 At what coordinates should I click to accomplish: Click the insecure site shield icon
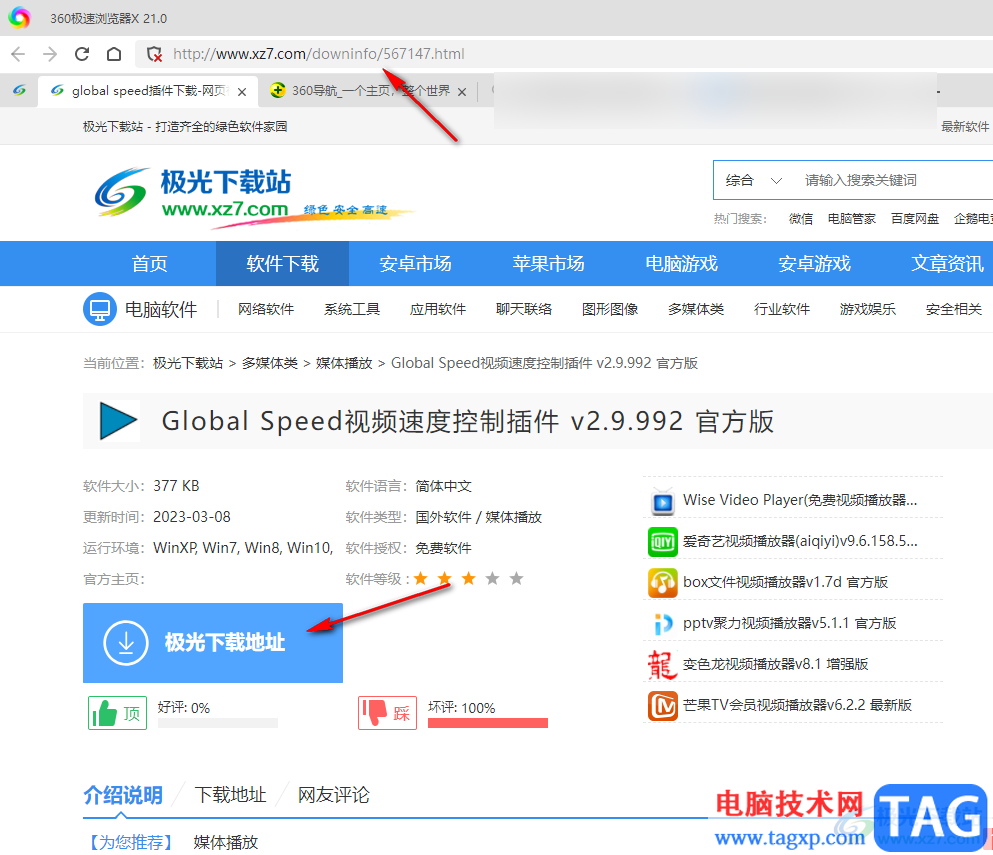154,54
